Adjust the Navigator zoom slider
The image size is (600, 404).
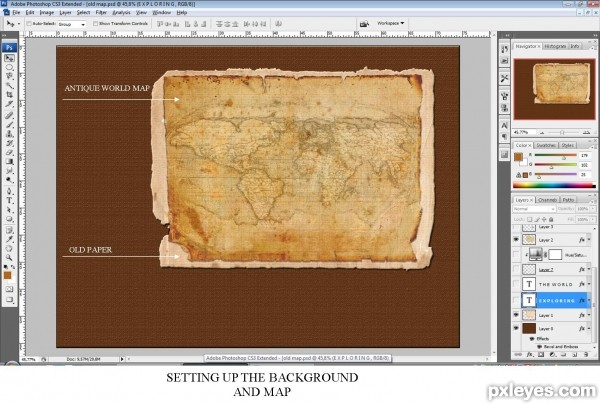562,132
